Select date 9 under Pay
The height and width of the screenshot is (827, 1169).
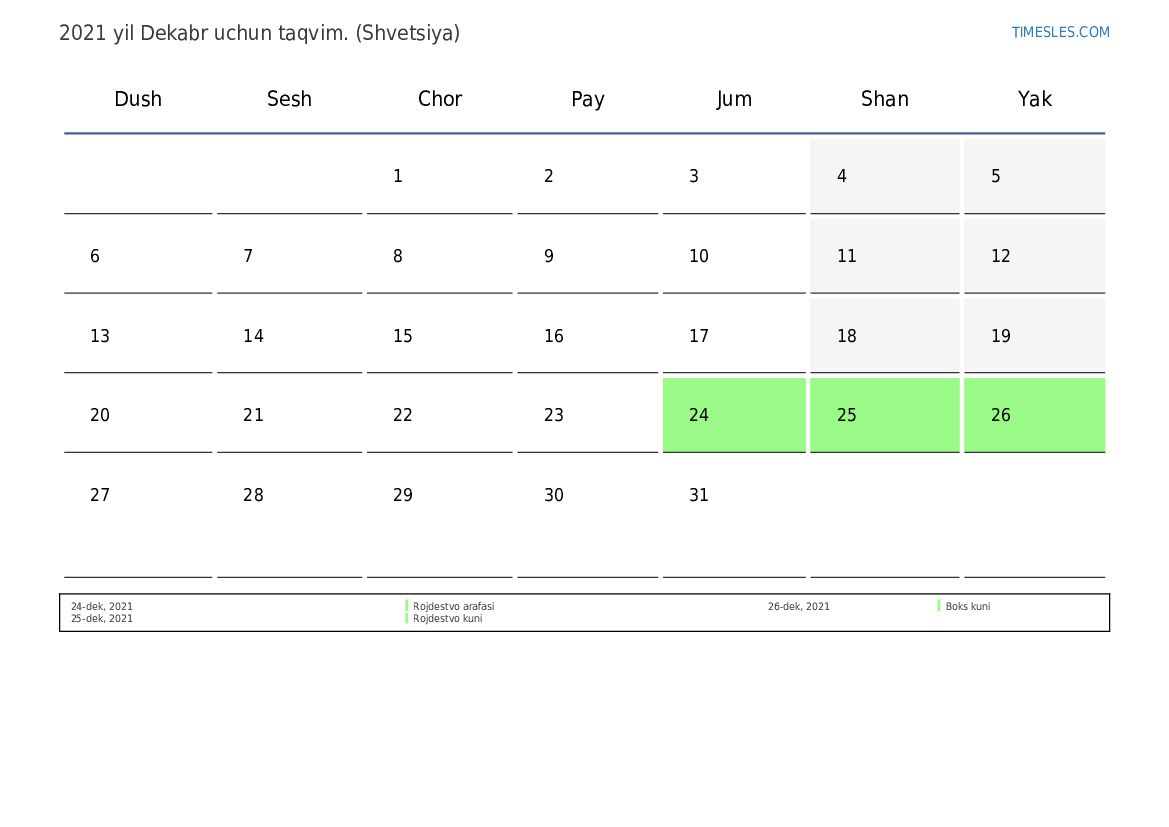[x=587, y=256]
